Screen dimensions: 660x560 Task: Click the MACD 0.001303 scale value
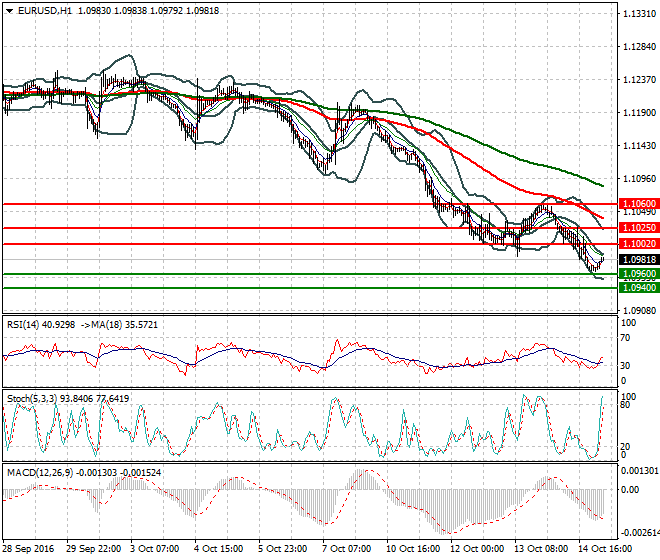coord(637,469)
